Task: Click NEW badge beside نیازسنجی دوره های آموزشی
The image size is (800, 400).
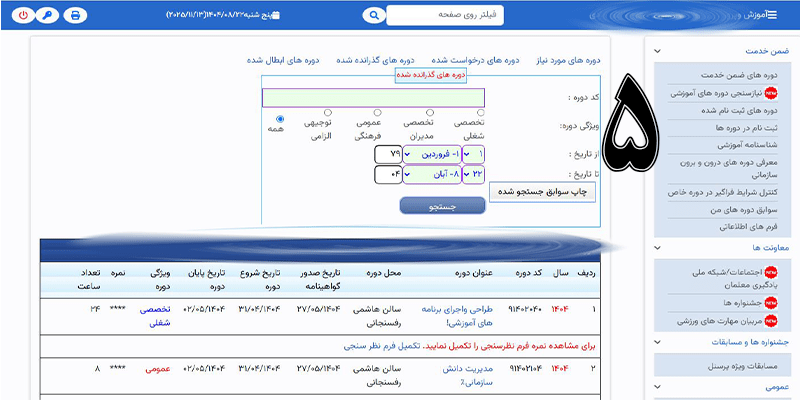Action: tap(771, 93)
